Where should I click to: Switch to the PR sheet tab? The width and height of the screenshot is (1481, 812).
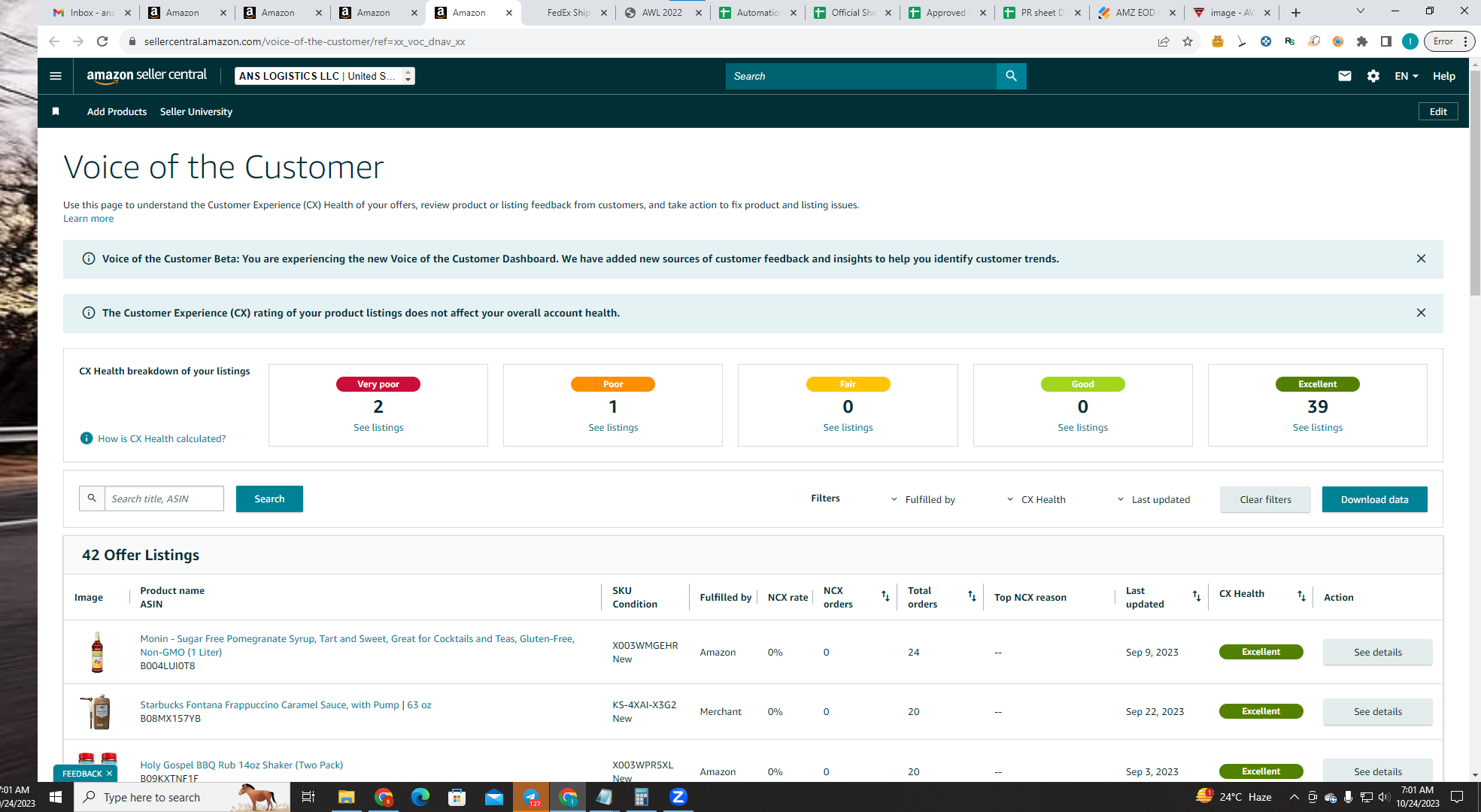(1042, 13)
